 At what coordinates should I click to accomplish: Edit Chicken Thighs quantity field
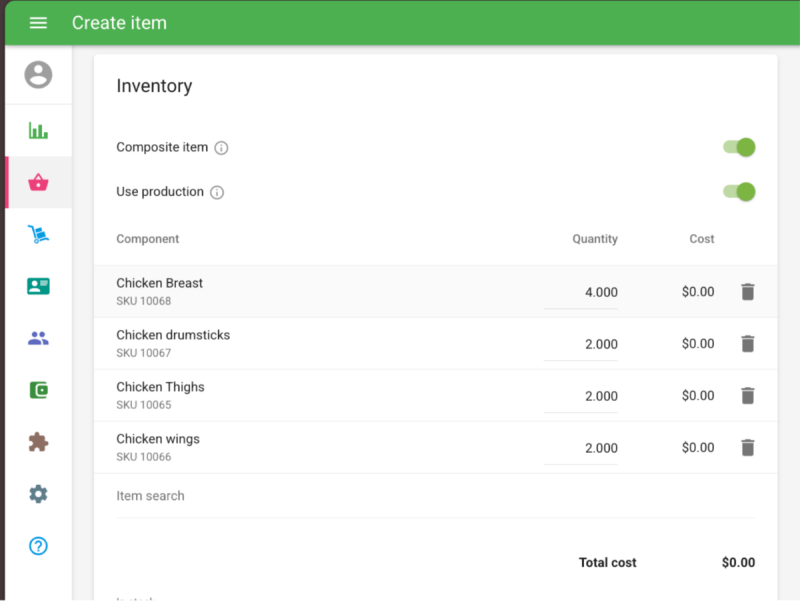click(581, 396)
